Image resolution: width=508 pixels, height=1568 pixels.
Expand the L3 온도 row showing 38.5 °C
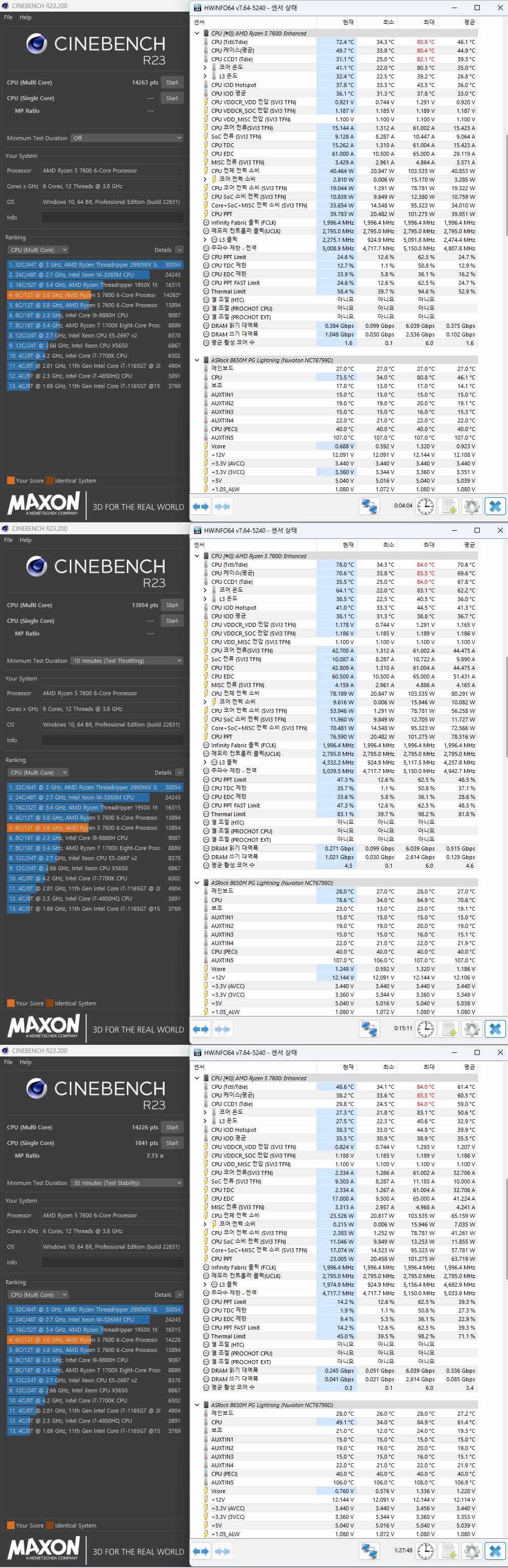point(205,599)
